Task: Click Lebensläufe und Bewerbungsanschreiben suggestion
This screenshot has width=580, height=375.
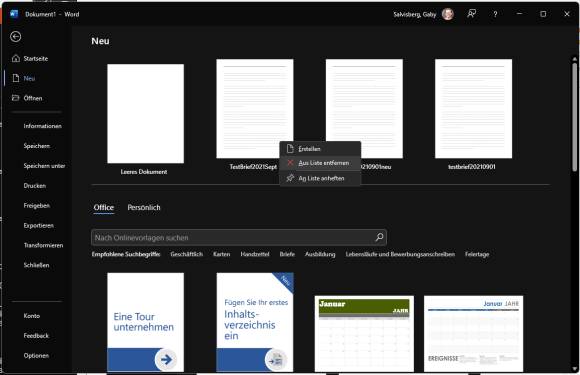Action: tap(400, 254)
